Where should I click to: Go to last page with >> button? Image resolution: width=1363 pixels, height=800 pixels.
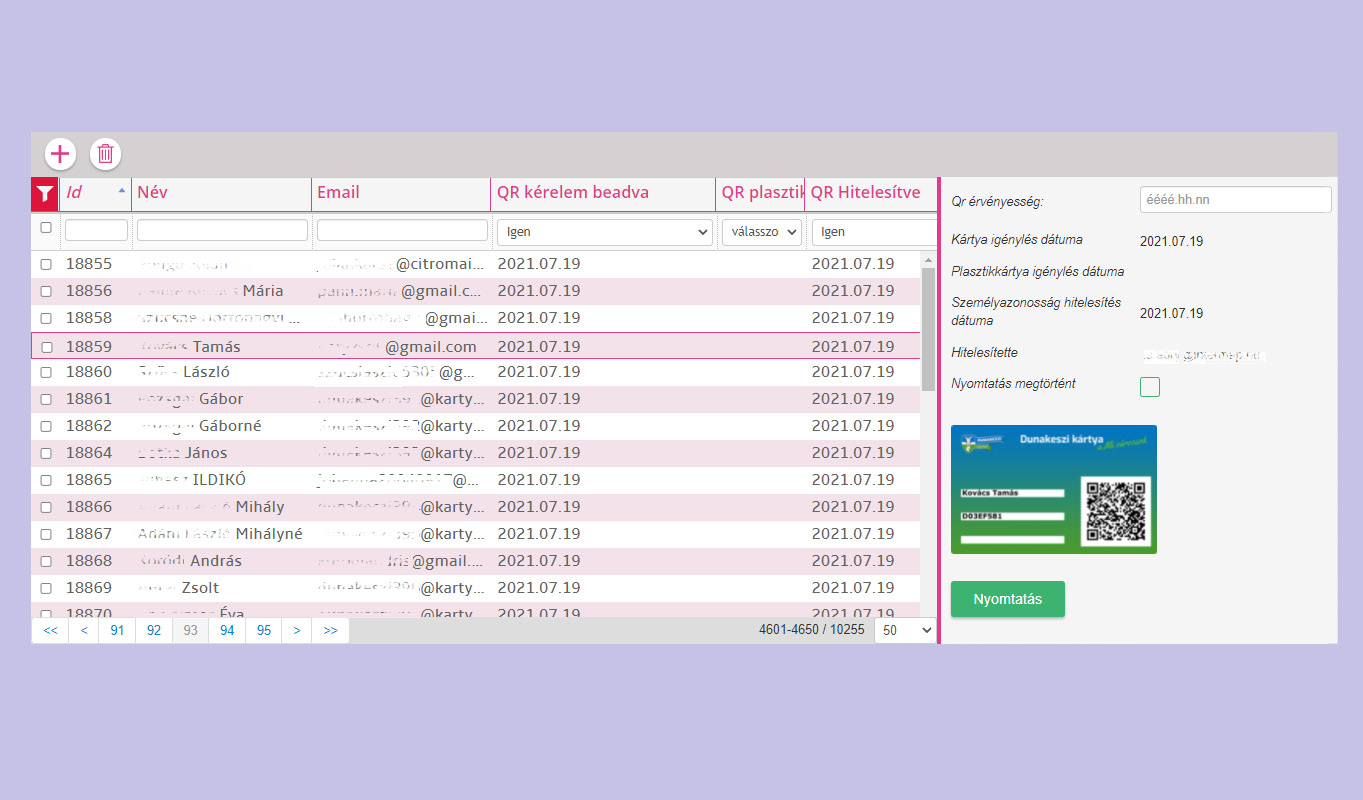330,630
